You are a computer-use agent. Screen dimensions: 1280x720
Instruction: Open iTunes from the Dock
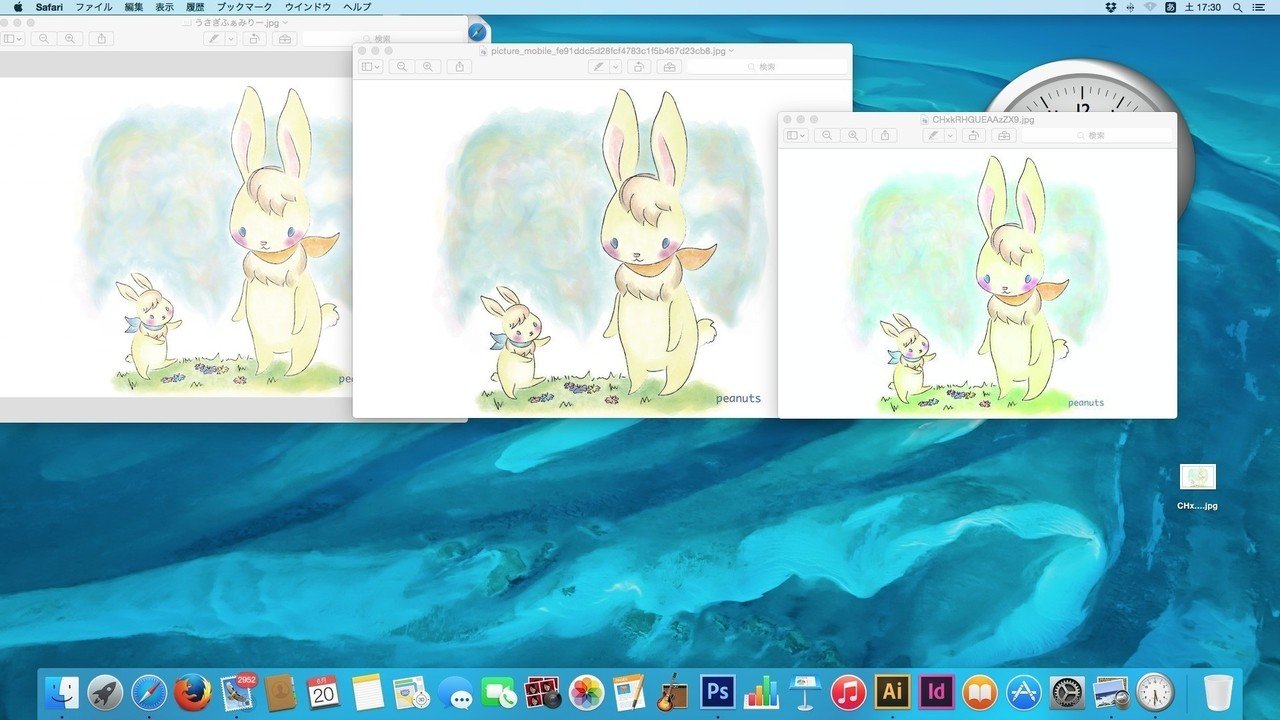tap(848, 691)
